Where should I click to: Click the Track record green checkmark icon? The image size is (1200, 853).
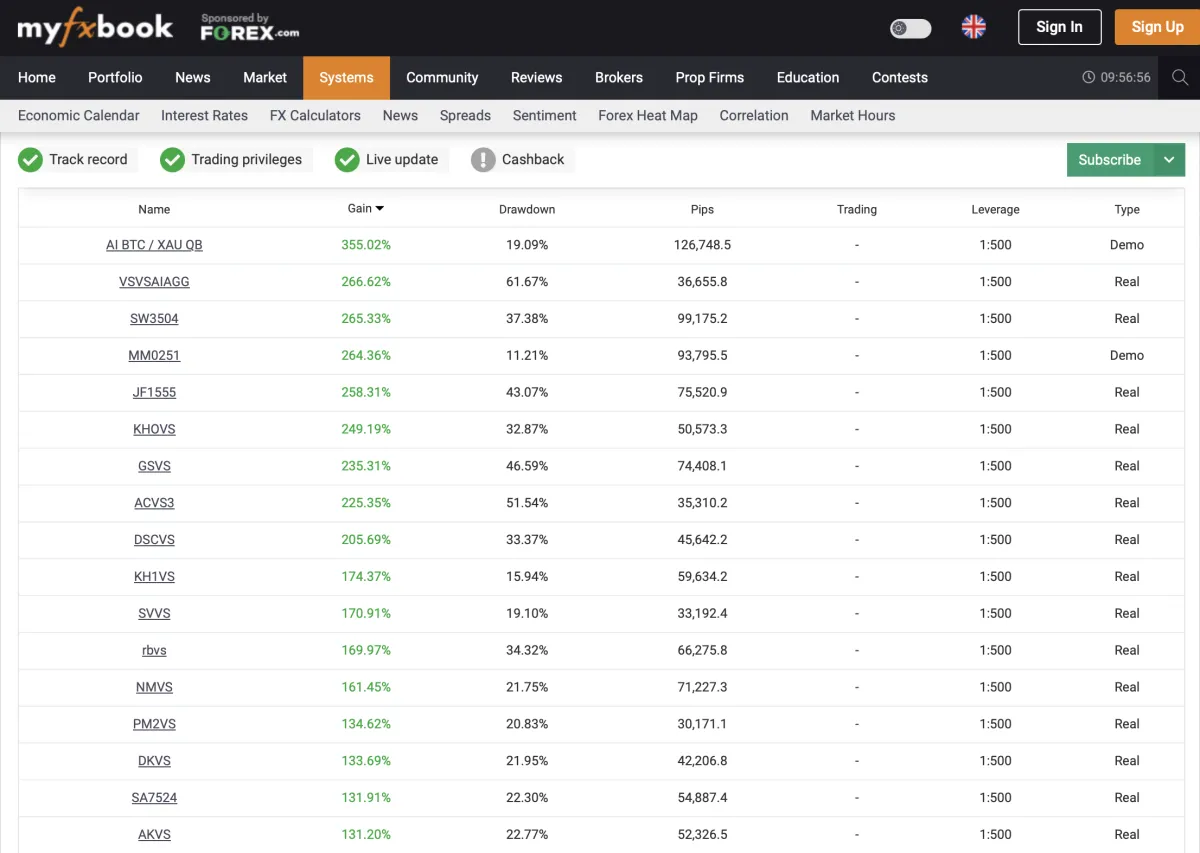tap(30, 159)
